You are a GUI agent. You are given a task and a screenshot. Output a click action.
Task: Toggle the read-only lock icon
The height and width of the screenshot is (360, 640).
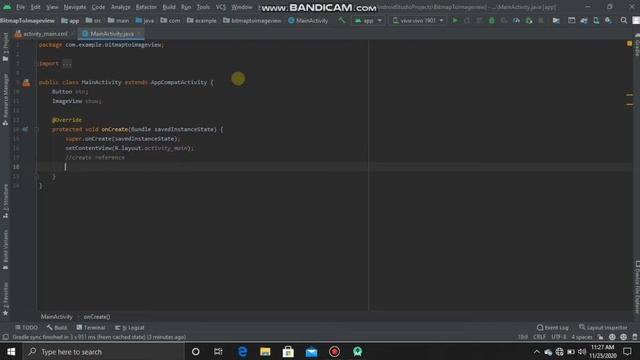click(600, 337)
